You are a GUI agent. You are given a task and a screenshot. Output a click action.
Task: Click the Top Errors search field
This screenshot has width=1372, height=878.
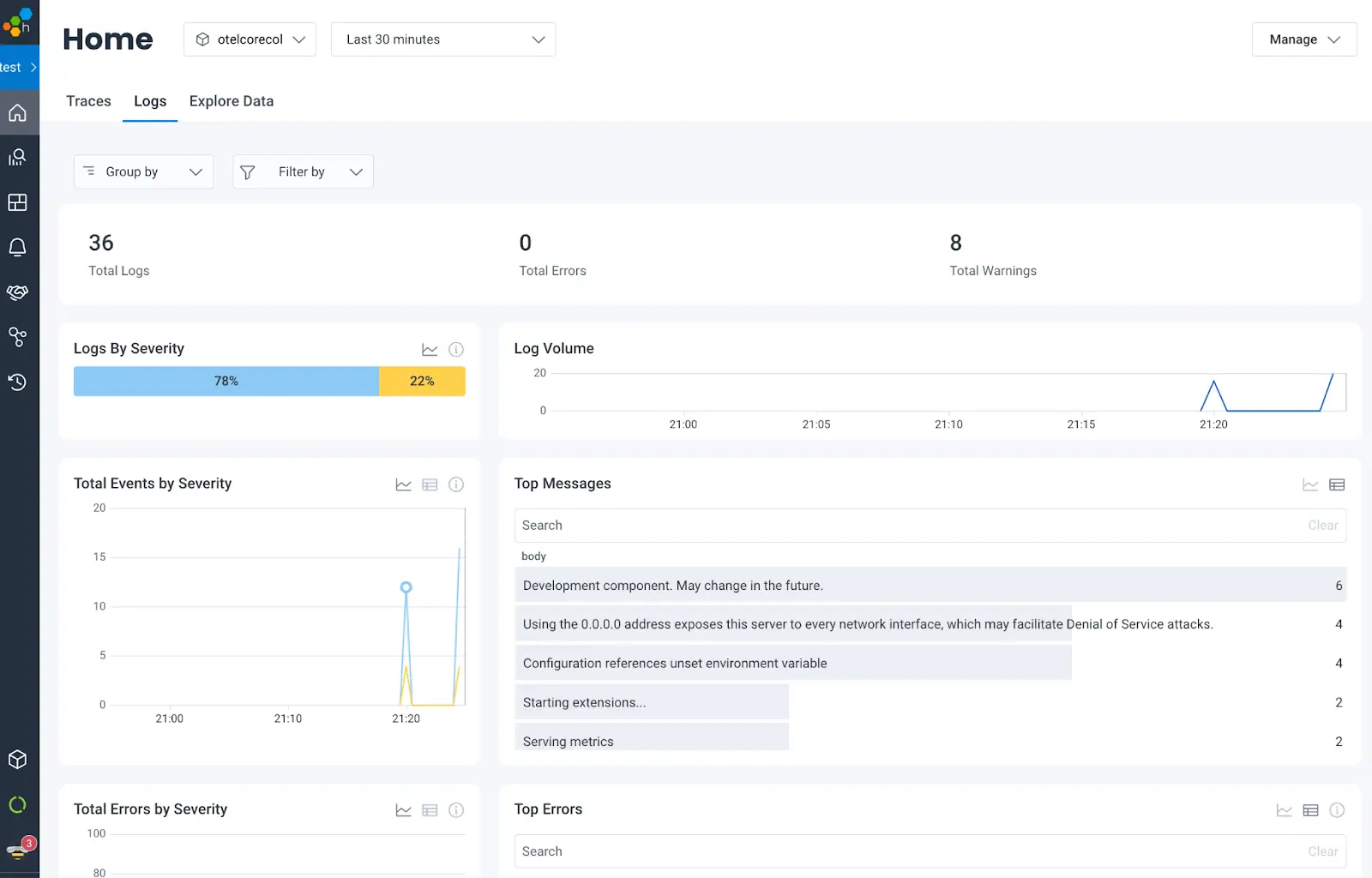909,851
